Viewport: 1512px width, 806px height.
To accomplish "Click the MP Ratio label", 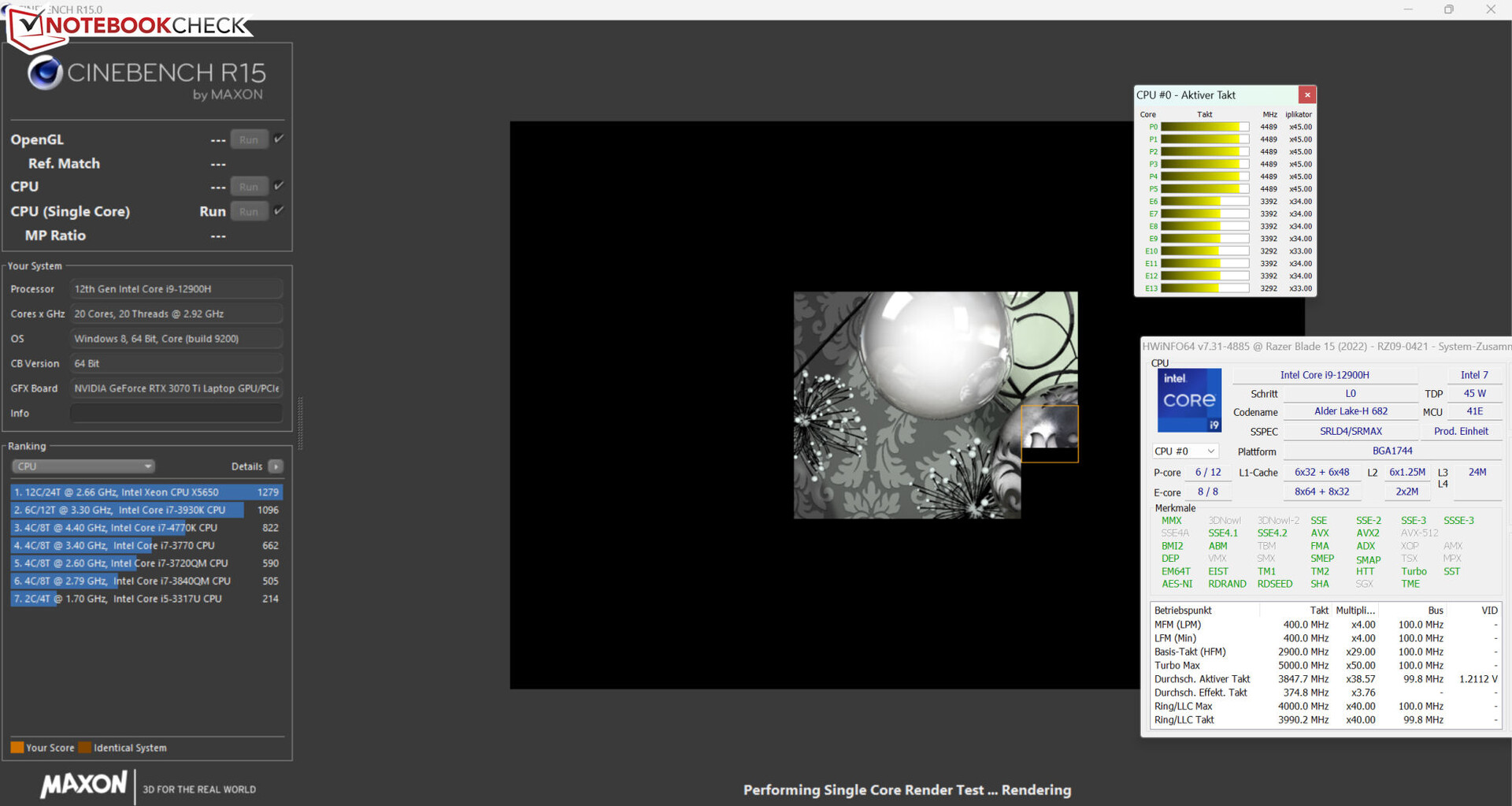I will (x=55, y=236).
